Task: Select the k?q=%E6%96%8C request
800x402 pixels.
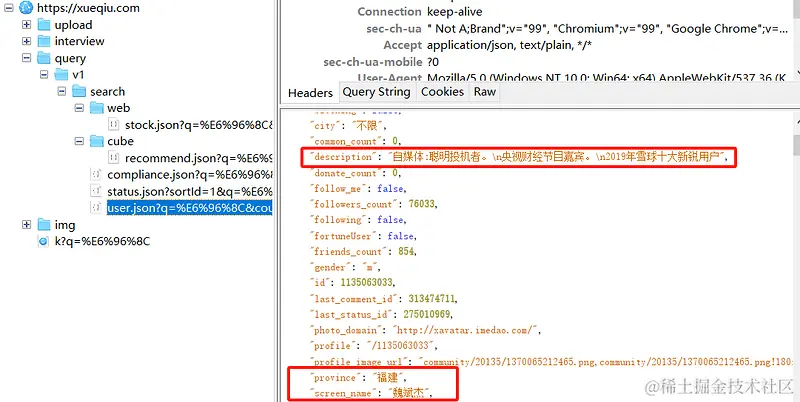Action: tap(103, 241)
